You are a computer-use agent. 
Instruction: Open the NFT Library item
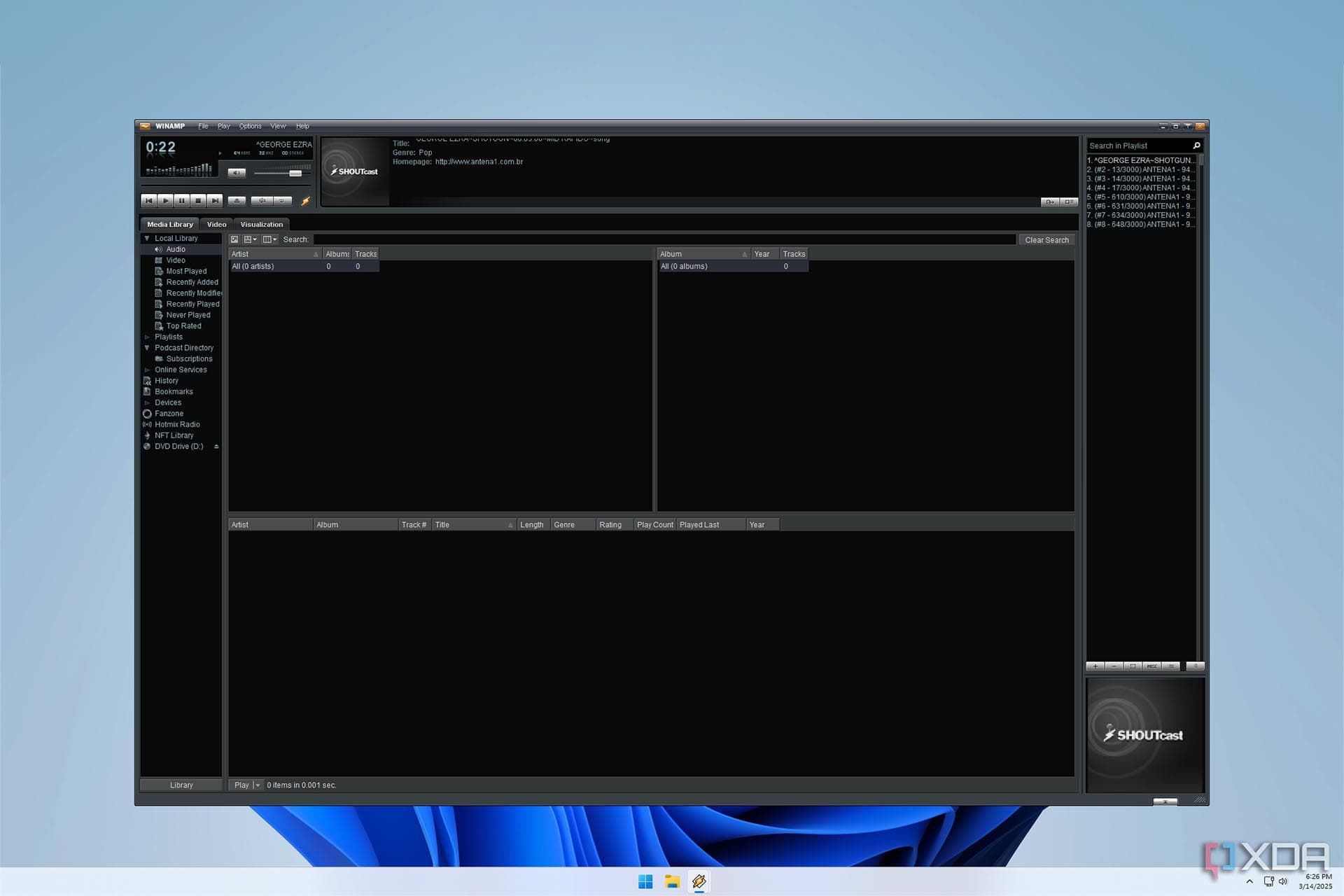tap(174, 435)
